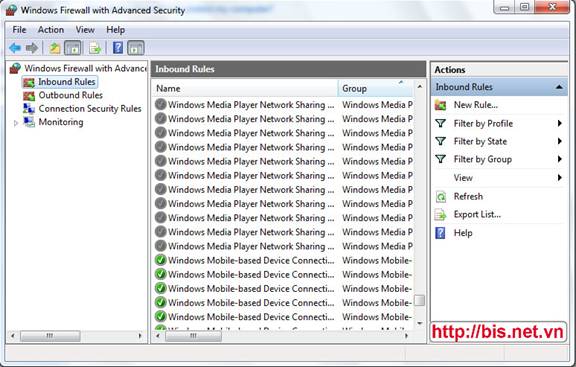Open the File menu
Viewport: 576px width, 367px height.
pos(19,30)
